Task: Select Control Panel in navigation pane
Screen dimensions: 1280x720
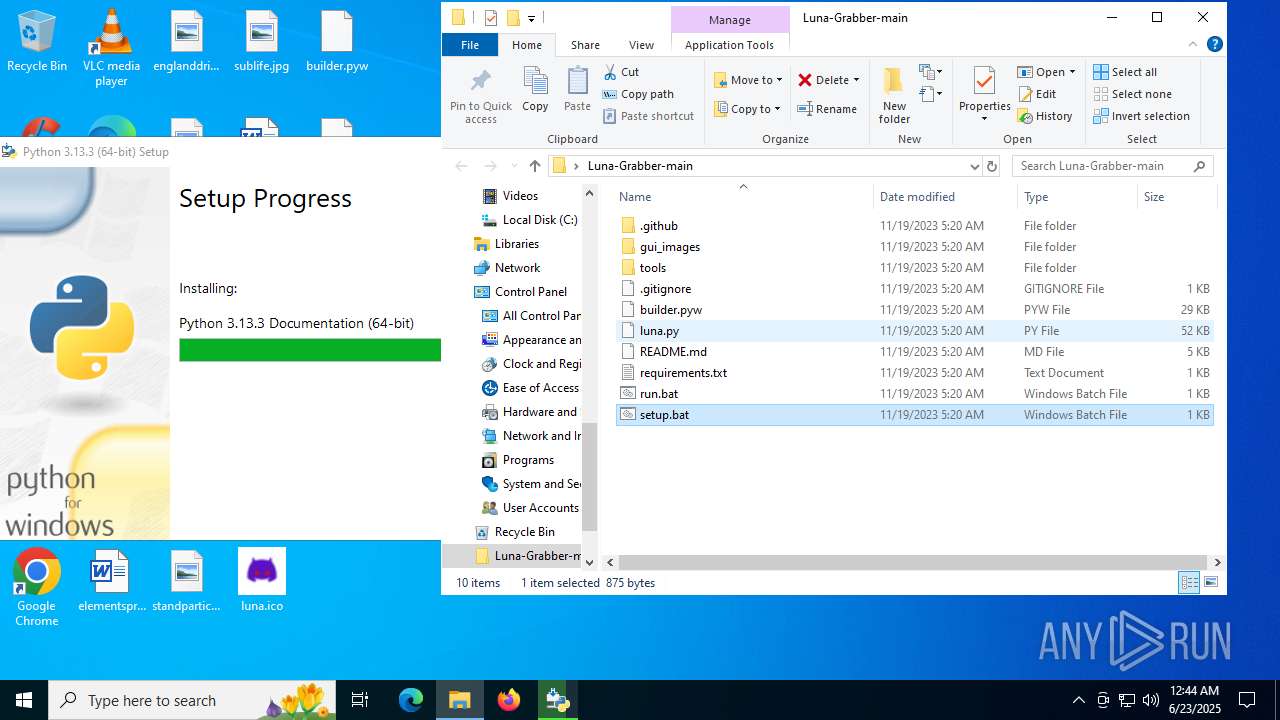Action: (x=530, y=292)
